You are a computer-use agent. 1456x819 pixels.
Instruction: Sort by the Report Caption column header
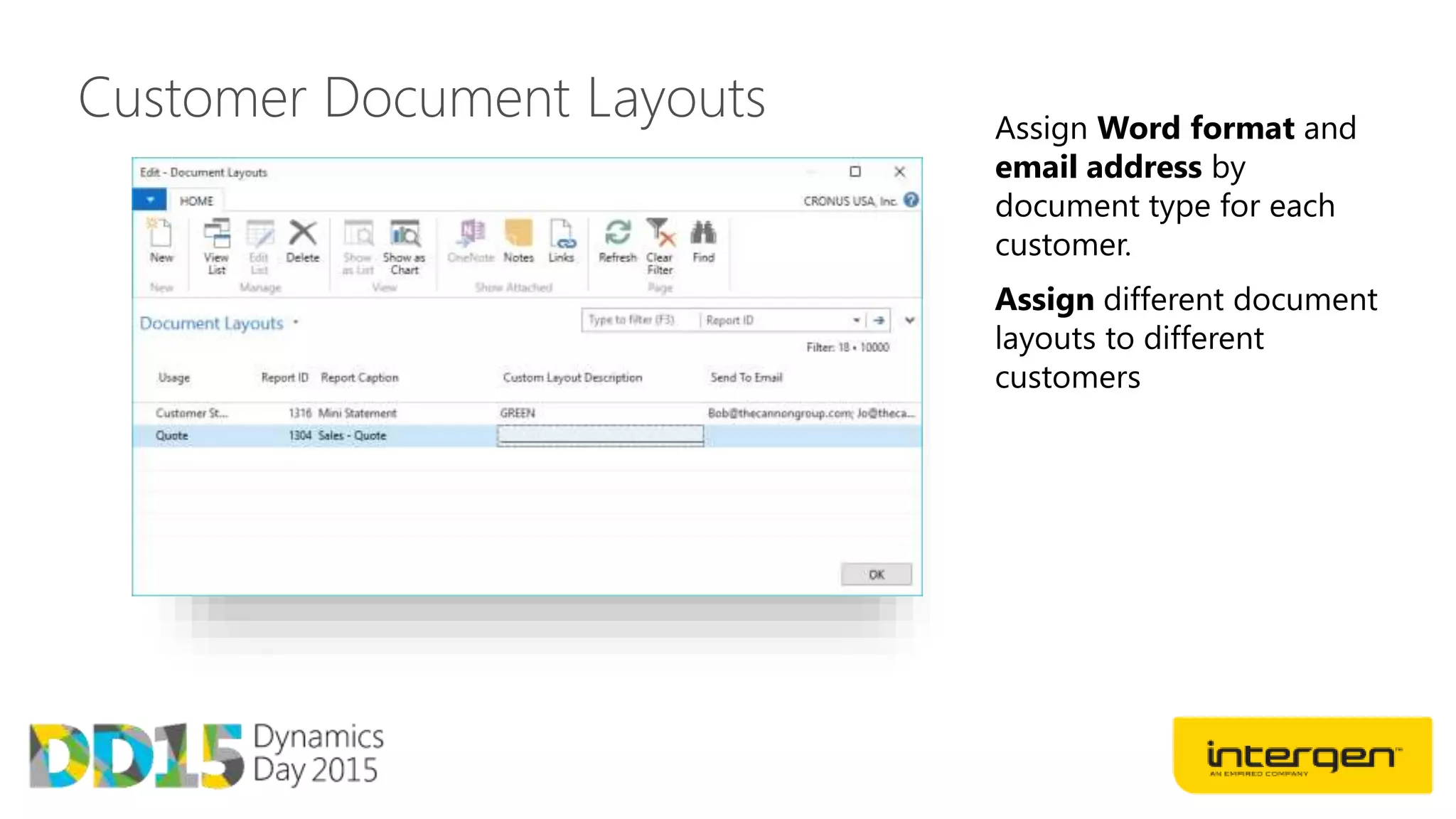(360, 378)
